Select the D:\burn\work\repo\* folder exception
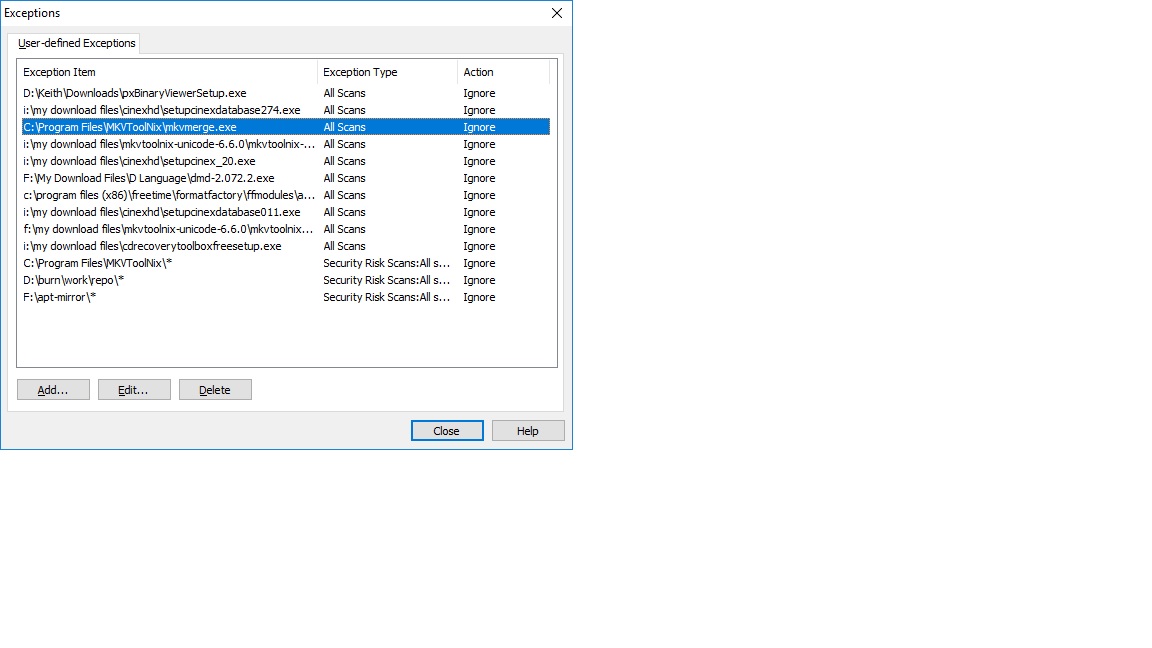 tap(73, 280)
